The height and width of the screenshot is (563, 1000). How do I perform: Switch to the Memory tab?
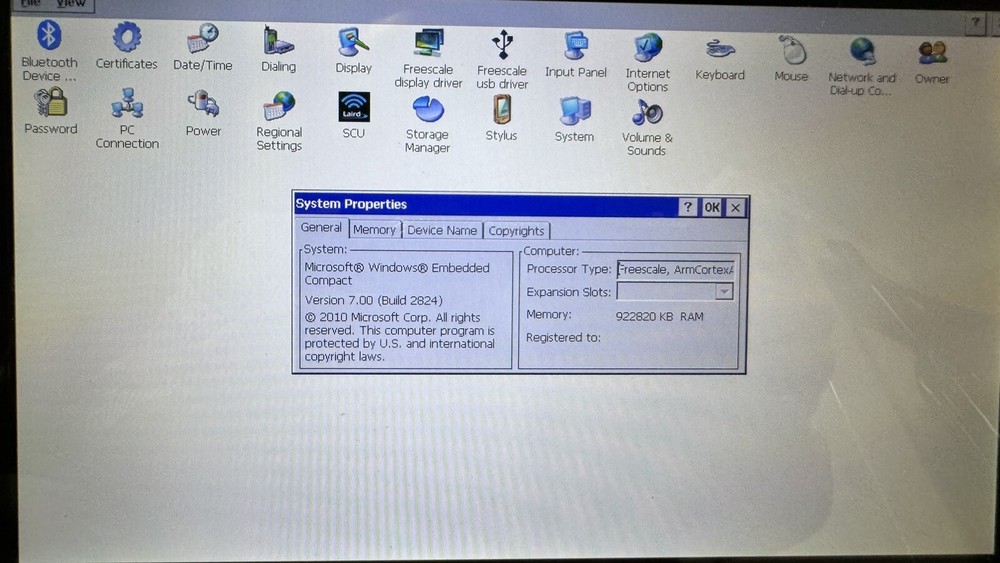pyautogui.click(x=374, y=230)
